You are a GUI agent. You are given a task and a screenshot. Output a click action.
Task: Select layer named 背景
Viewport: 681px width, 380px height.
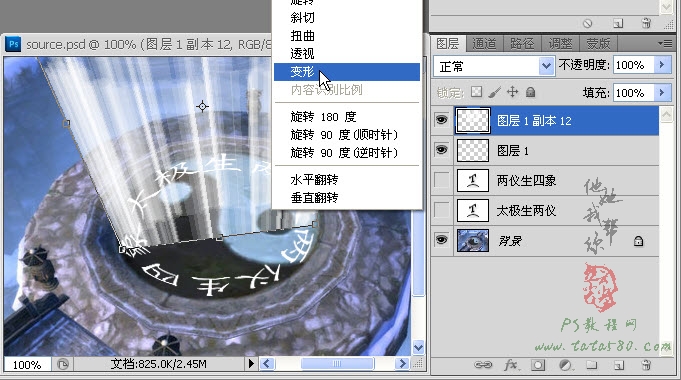coord(509,241)
